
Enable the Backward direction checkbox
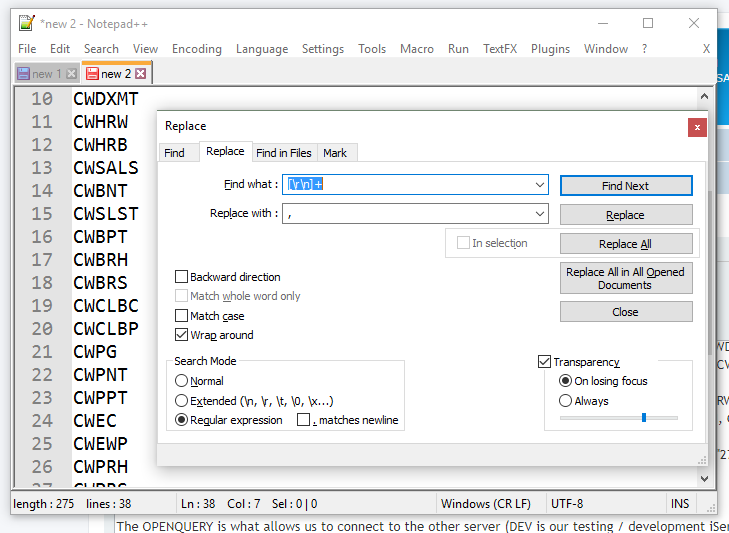[x=182, y=277]
